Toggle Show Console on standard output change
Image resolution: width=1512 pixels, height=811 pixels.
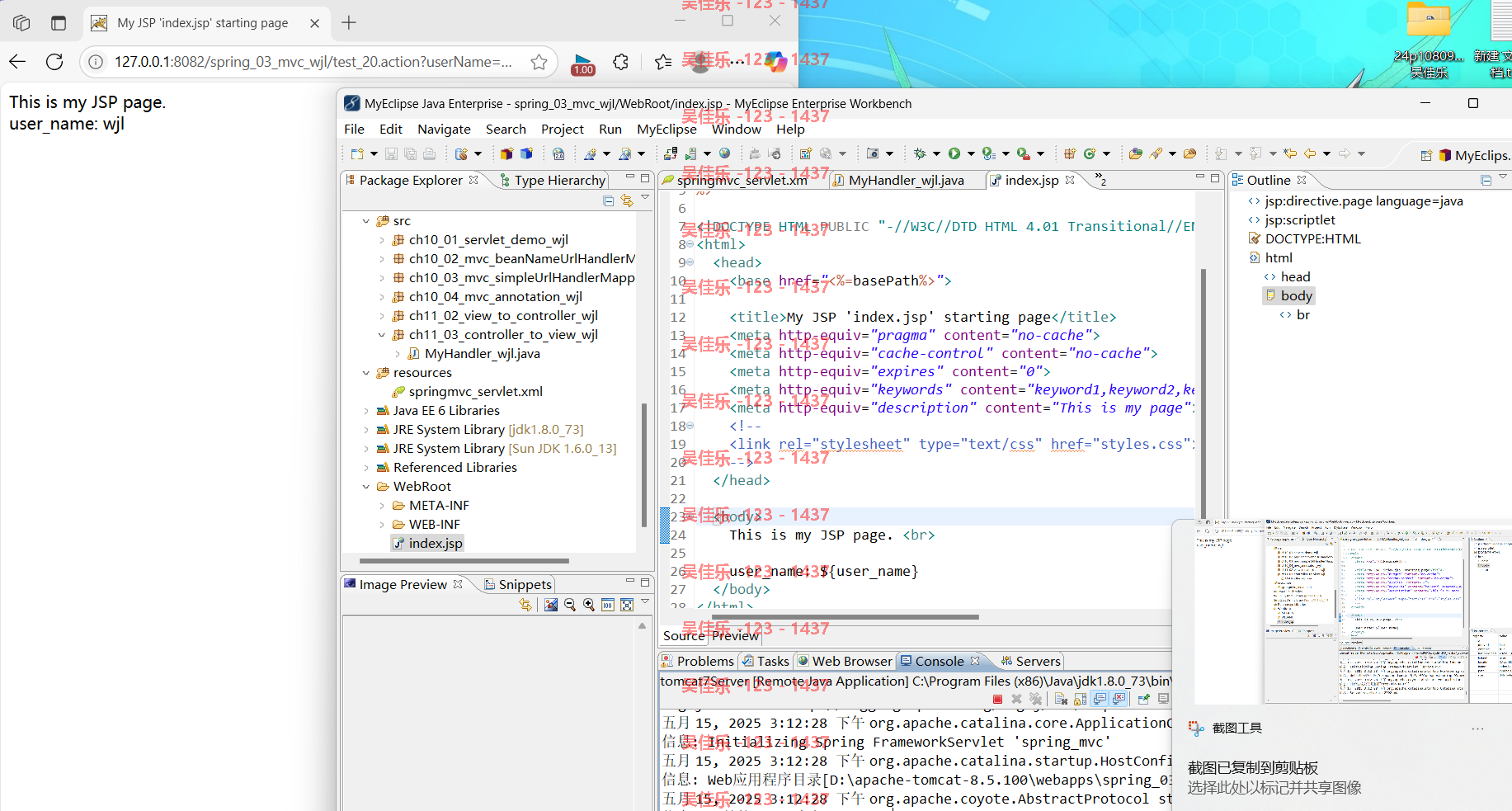coord(1100,699)
